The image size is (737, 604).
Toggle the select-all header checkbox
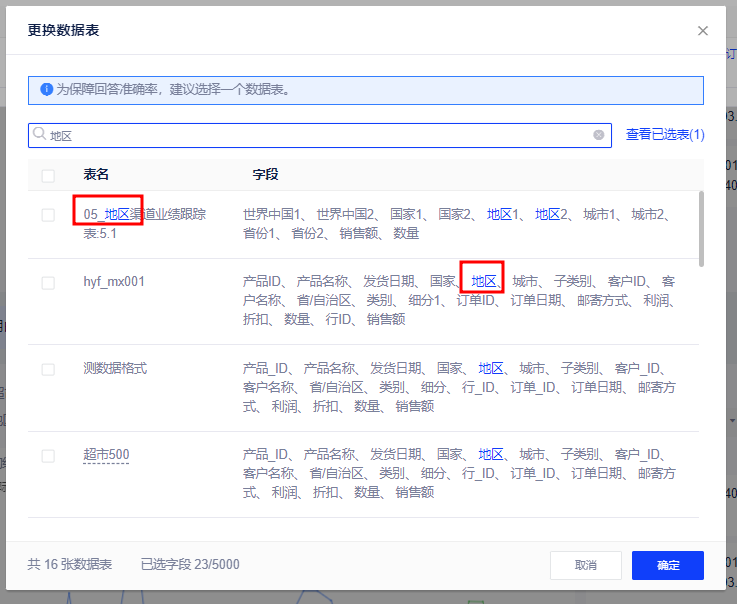[x=48, y=175]
